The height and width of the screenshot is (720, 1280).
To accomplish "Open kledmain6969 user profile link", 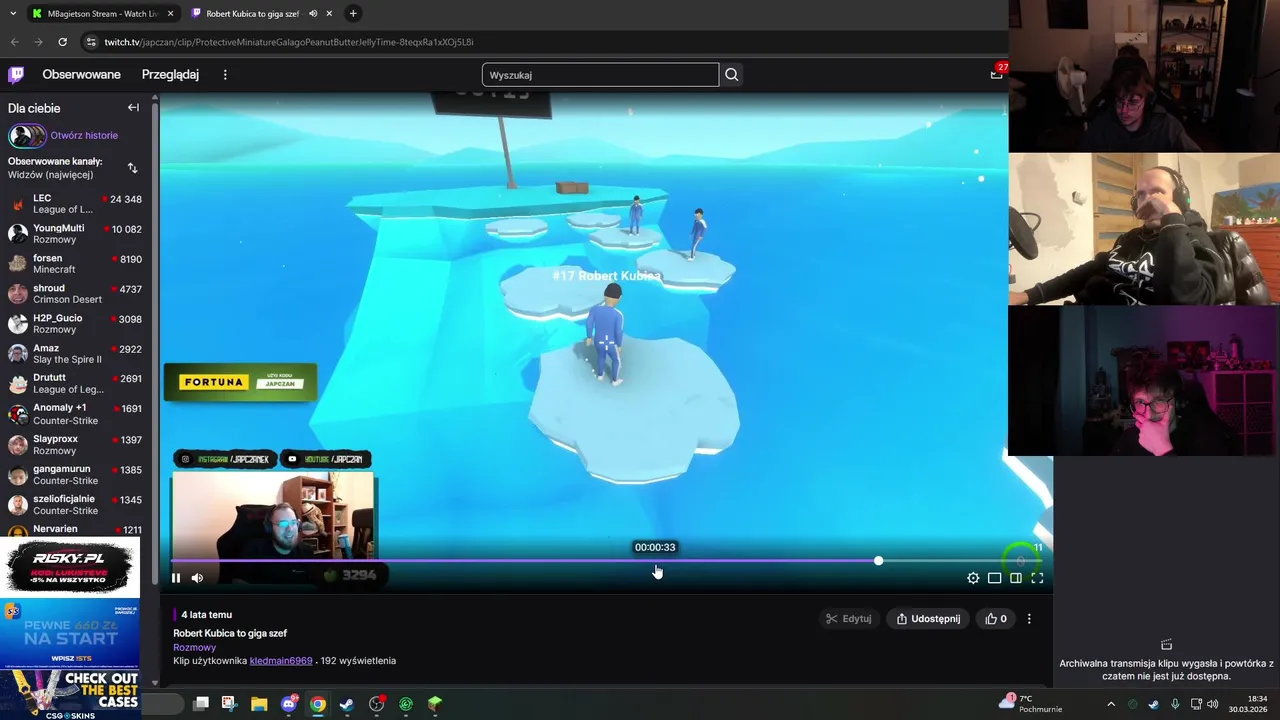I will 281,661.
